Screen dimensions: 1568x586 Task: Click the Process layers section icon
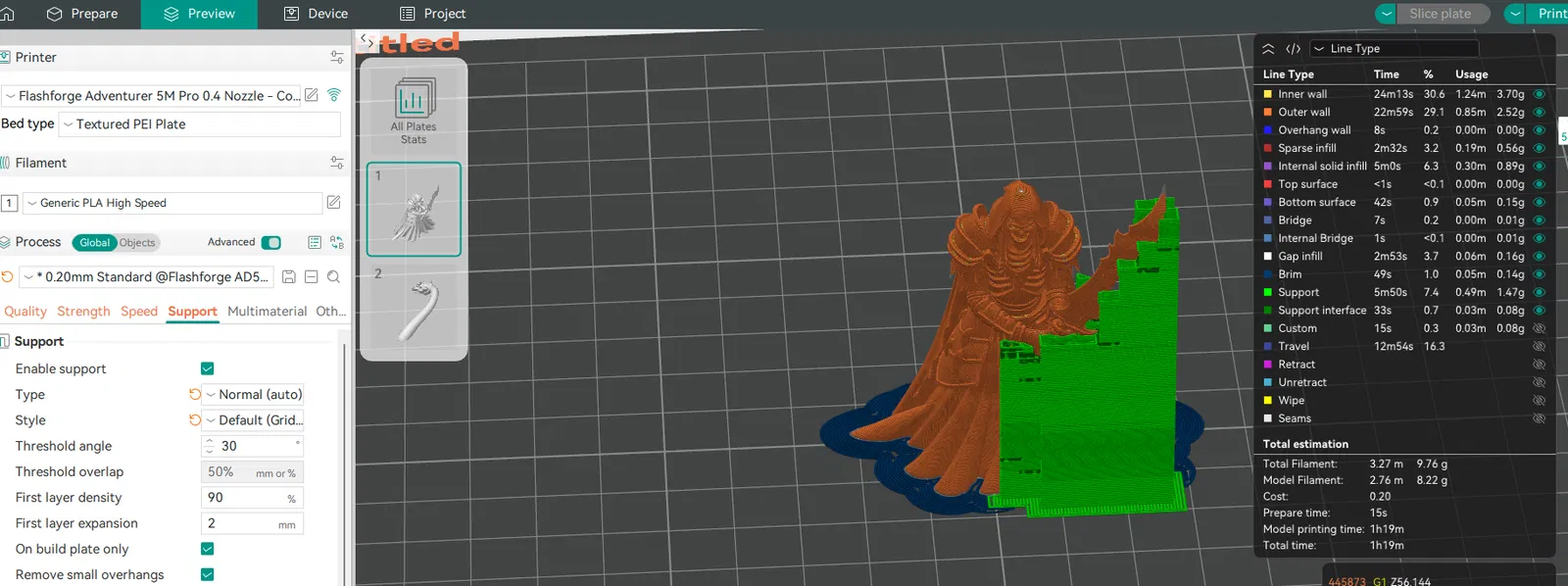point(5,242)
